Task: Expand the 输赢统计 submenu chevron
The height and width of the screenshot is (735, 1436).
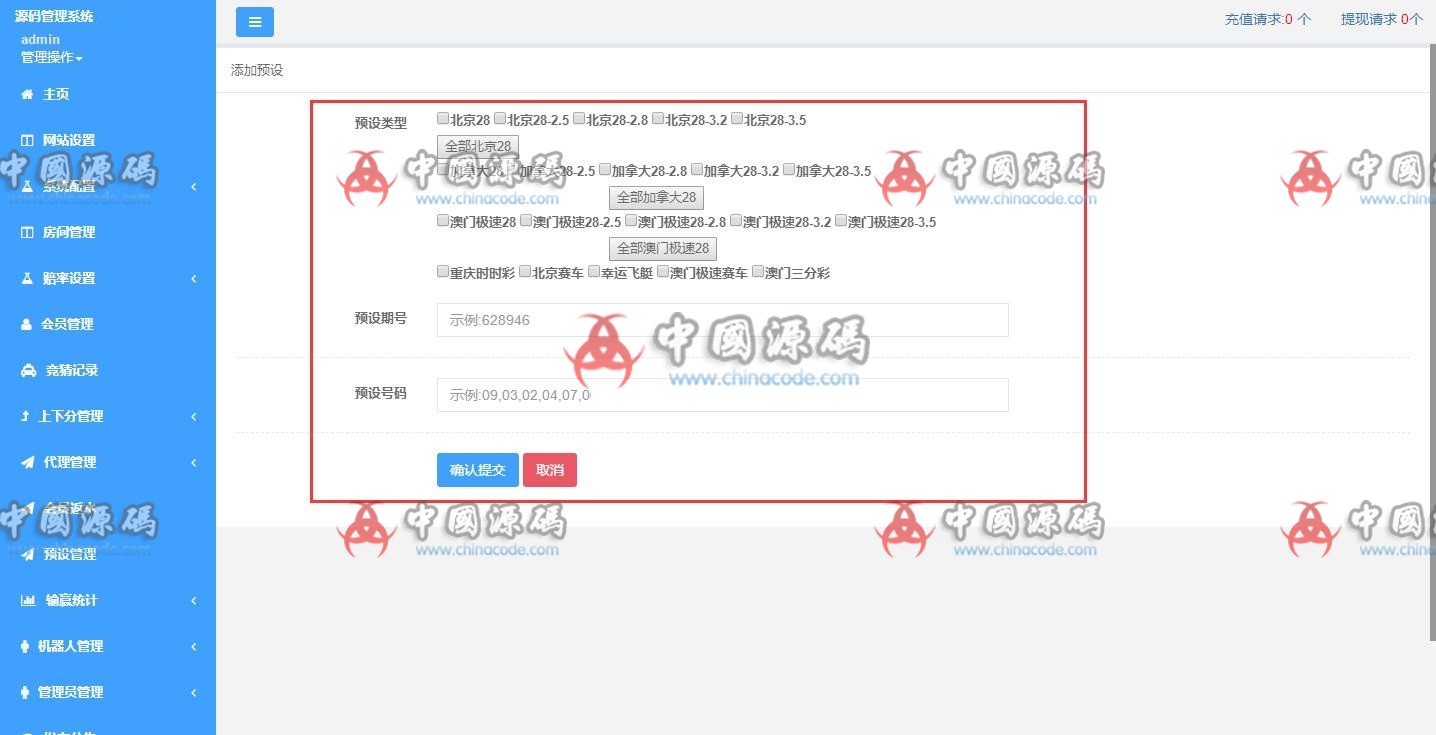Action: pos(193,601)
